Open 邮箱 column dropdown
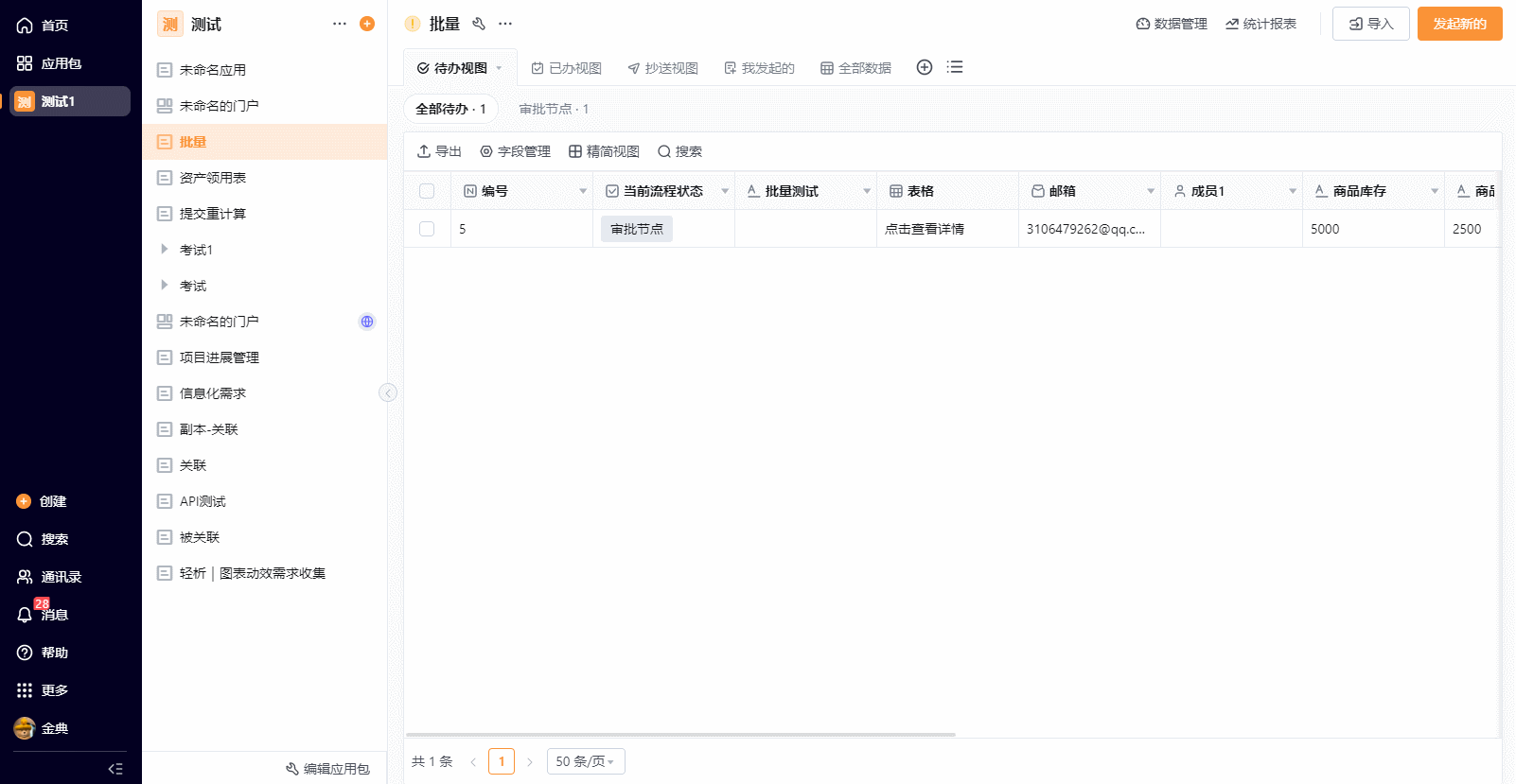1516x784 pixels. 1151,191
